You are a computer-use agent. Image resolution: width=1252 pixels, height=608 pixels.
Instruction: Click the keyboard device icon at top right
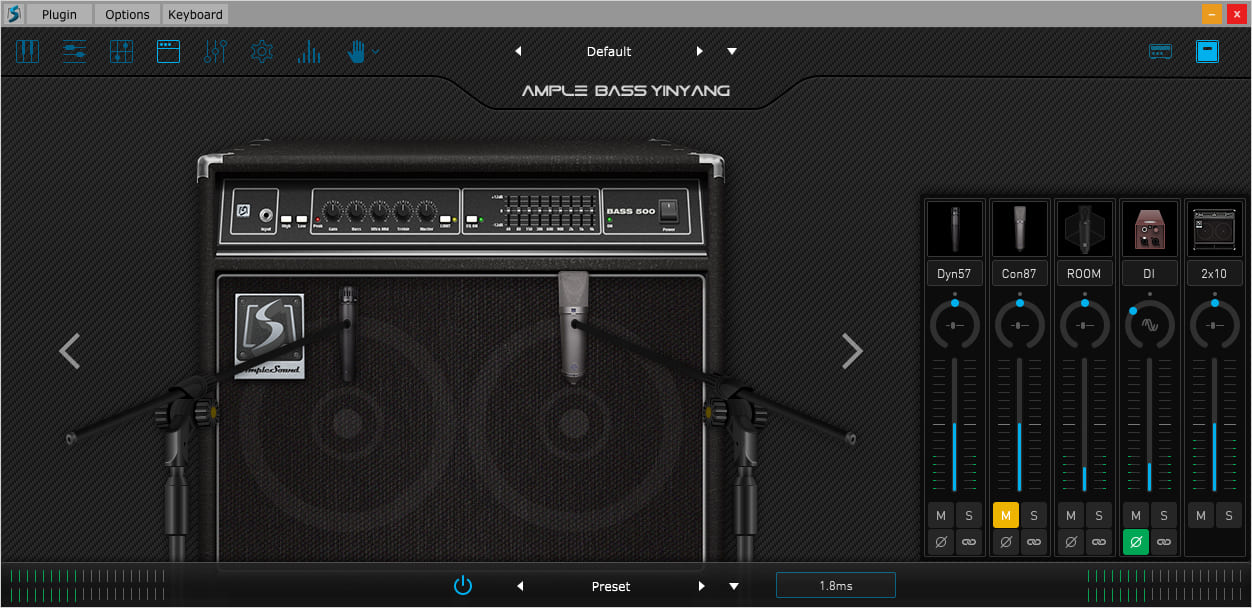point(1161,51)
